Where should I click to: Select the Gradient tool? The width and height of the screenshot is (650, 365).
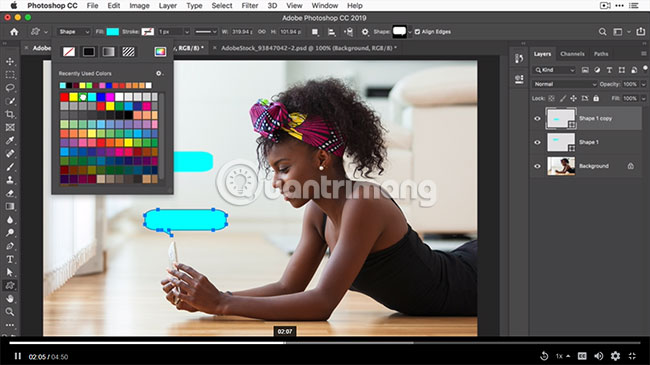click(10, 207)
